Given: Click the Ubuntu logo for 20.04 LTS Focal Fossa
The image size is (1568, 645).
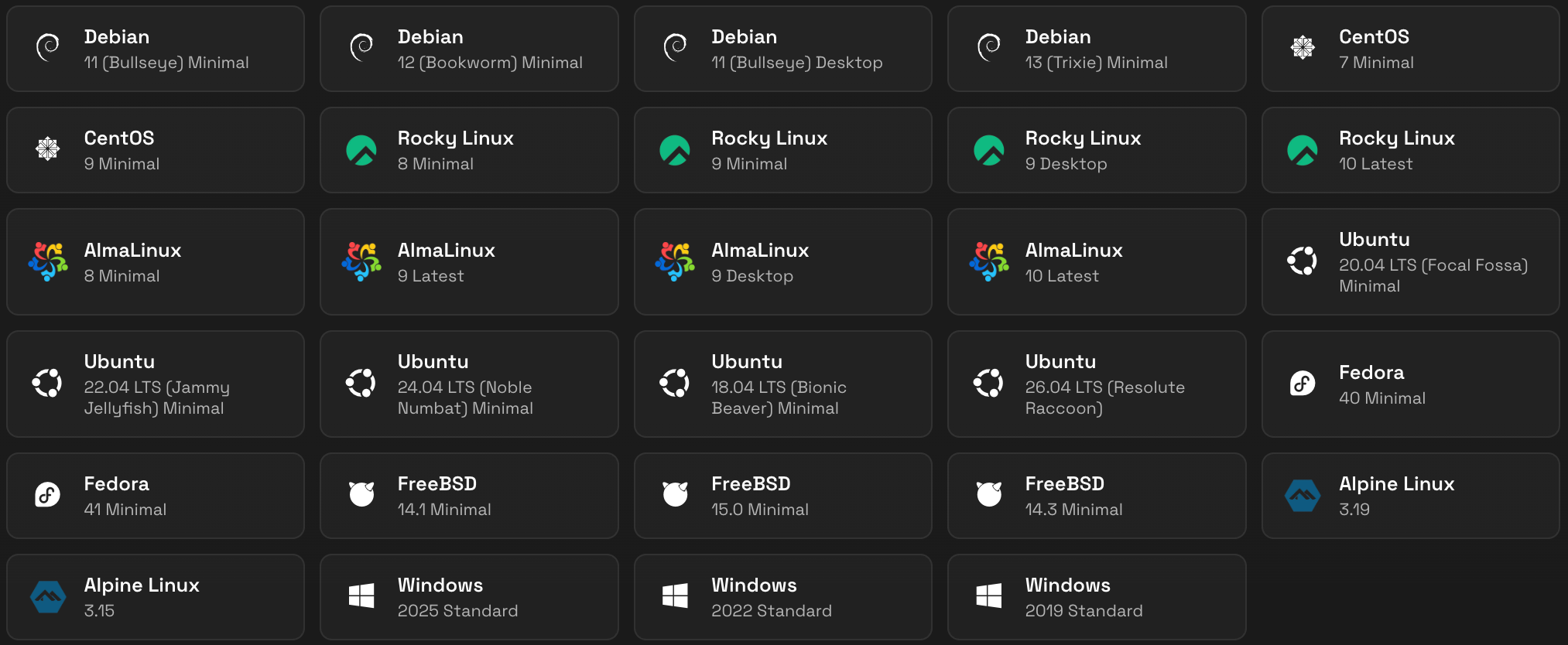Looking at the screenshot, I should click(x=1303, y=261).
